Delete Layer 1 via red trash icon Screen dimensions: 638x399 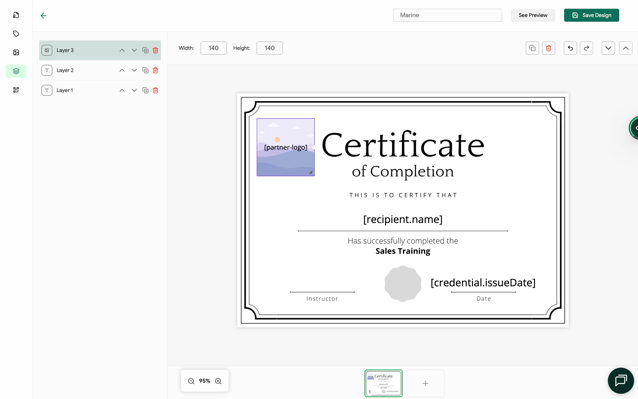point(155,90)
